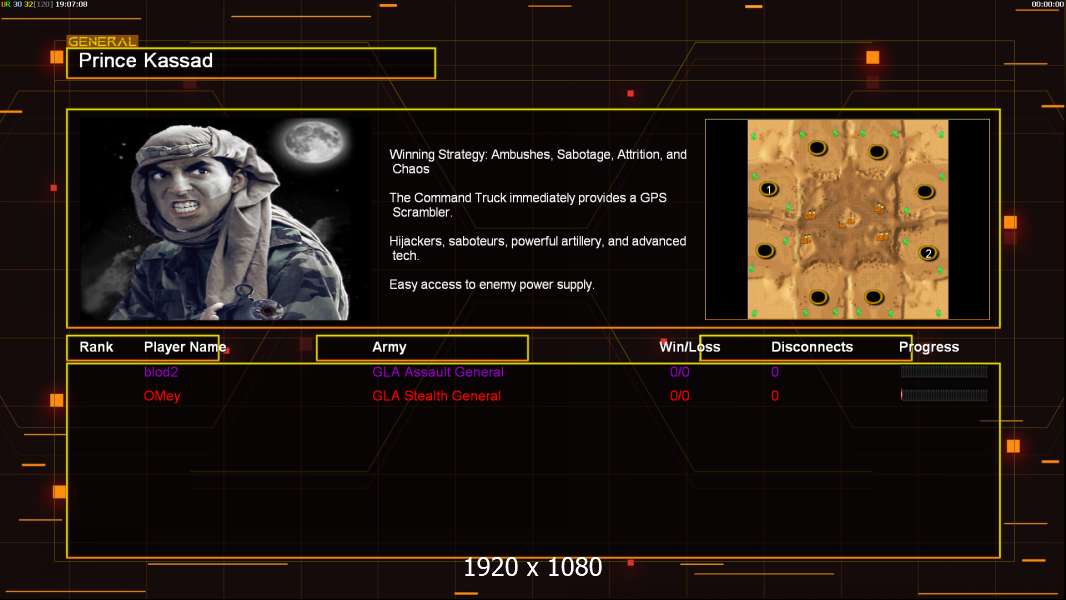Select the empty start slot directly below marker 1
1066x600 pixels.
pyautogui.click(x=766, y=251)
